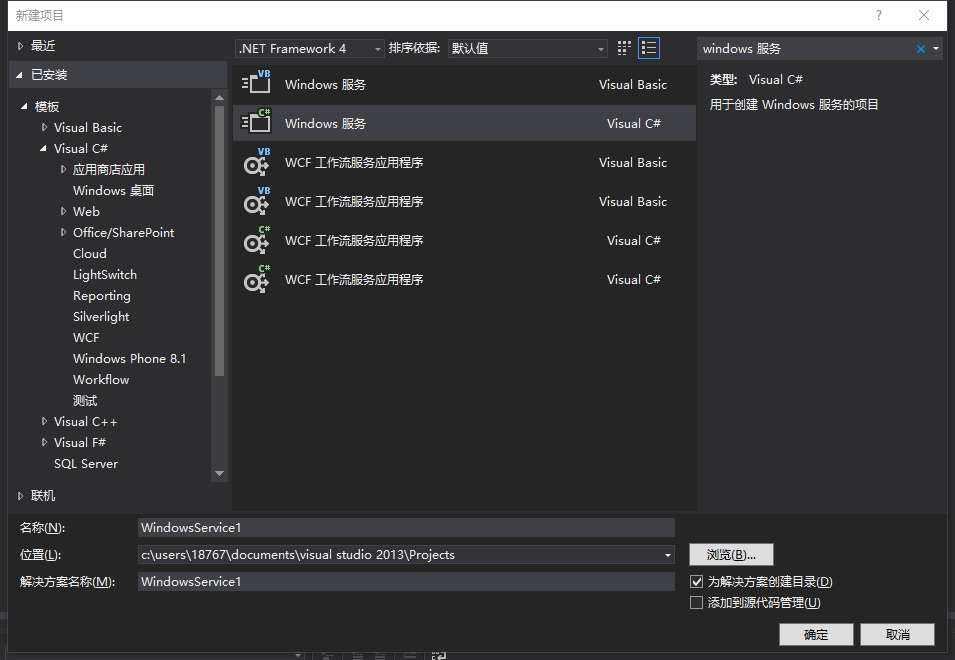Open the 位置 path dropdown

(668, 555)
